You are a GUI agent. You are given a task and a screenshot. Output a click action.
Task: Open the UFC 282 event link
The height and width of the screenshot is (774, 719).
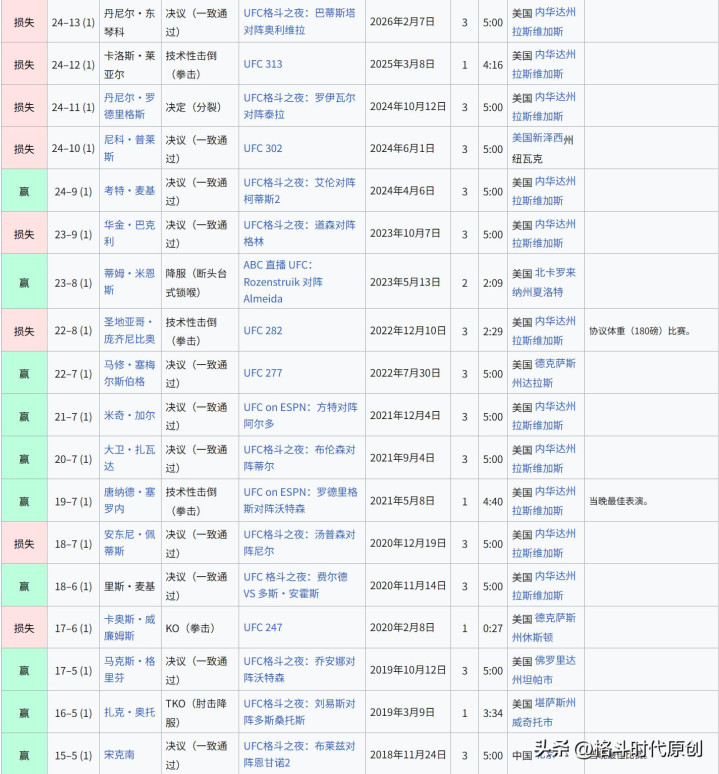pos(263,331)
